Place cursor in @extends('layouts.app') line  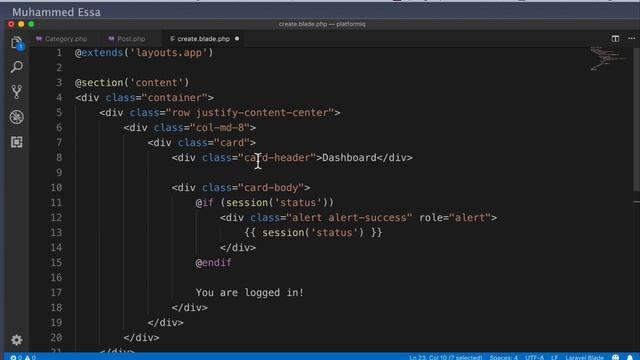pos(144,53)
